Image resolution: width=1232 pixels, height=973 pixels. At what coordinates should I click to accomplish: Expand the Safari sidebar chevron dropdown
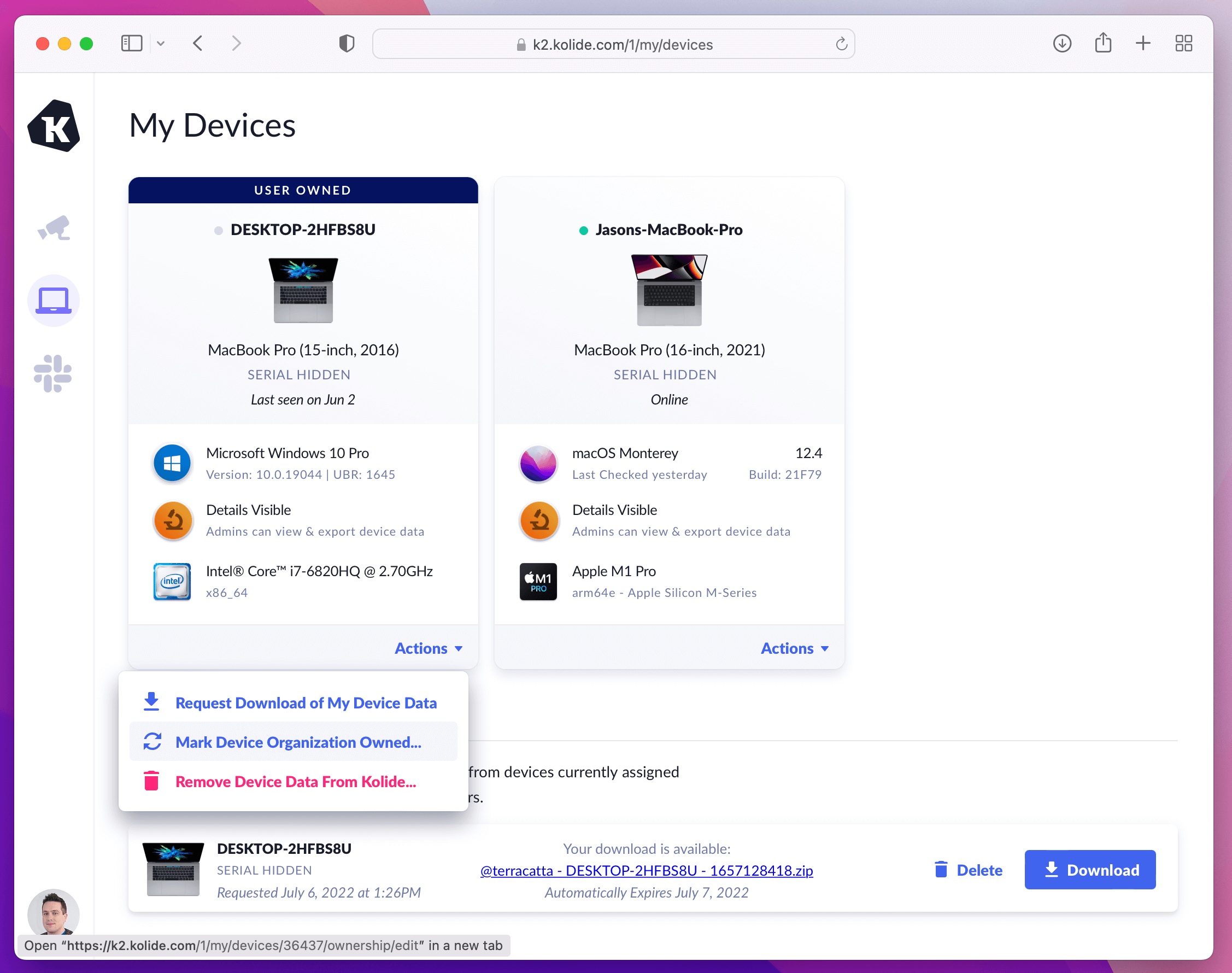click(x=161, y=44)
